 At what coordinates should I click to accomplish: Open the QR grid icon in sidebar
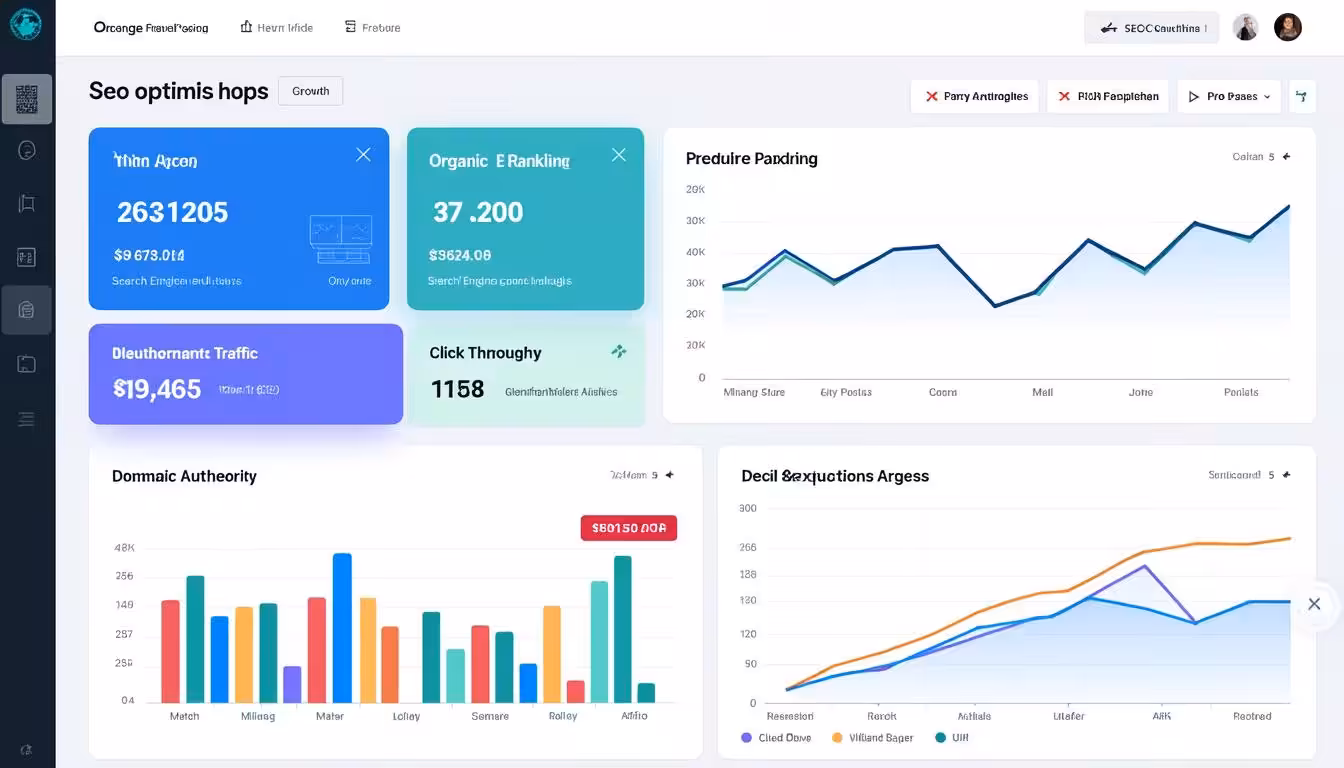[x=27, y=99]
